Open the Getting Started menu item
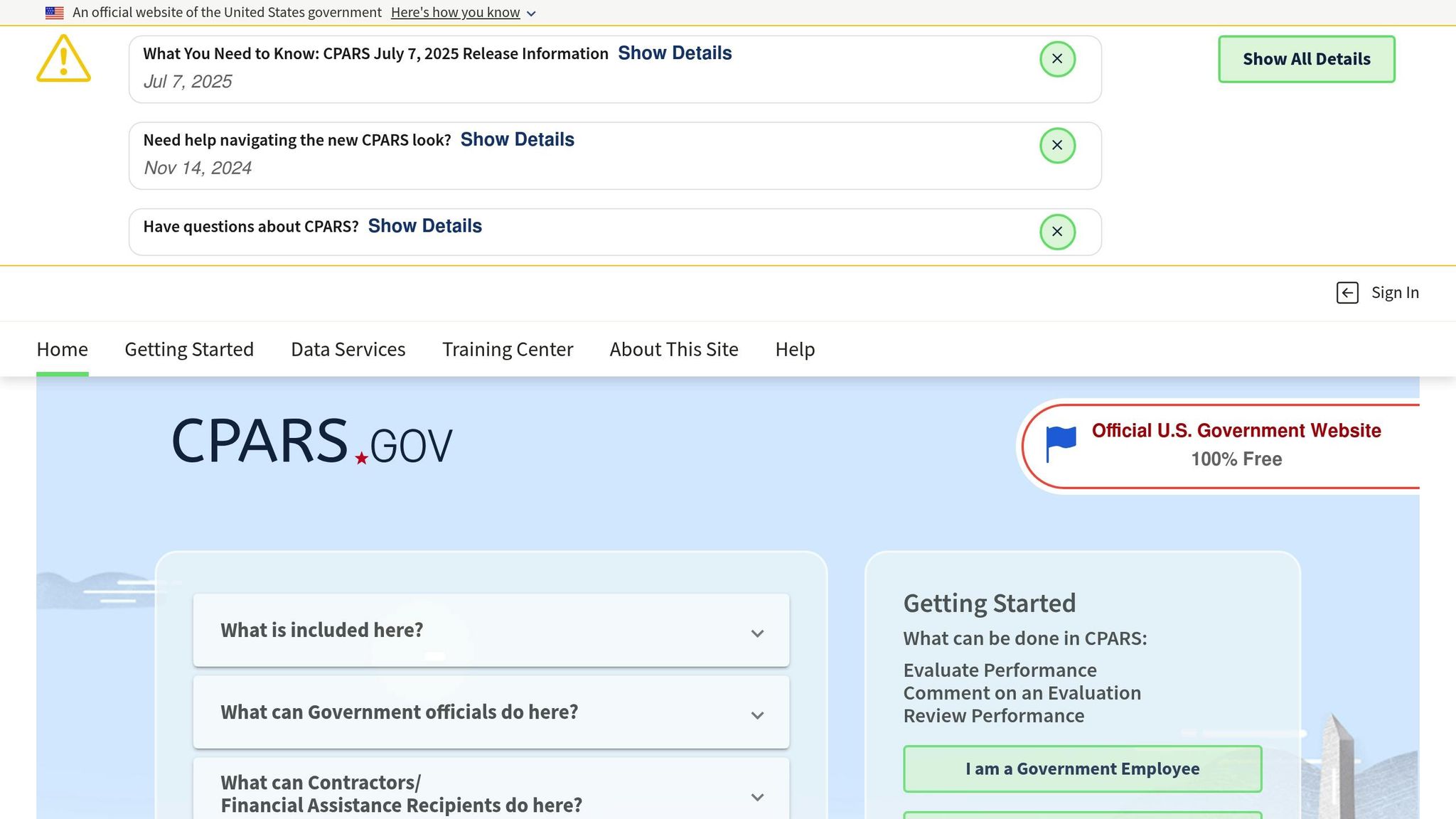Image resolution: width=1456 pixels, height=819 pixels. tap(189, 349)
